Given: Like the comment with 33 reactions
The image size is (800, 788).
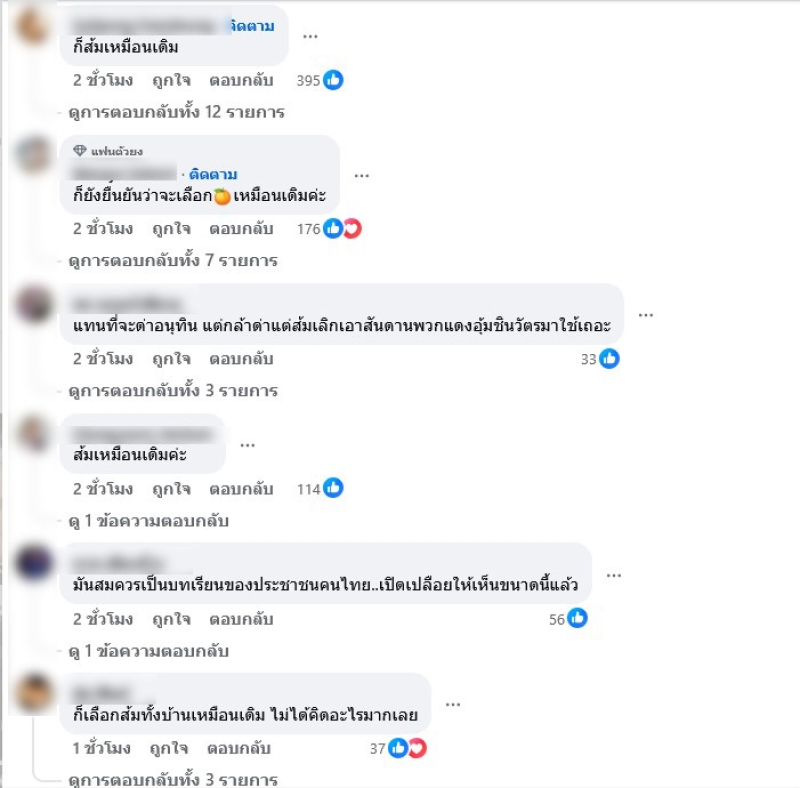Looking at the screenshot, I should (x=171, y=359).
